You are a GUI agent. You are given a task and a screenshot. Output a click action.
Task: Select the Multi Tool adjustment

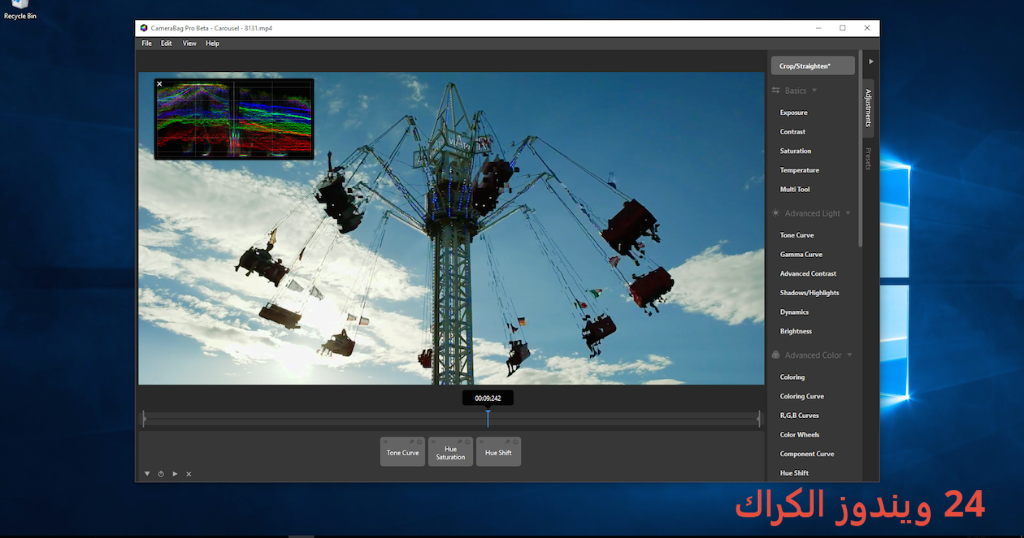795,189
